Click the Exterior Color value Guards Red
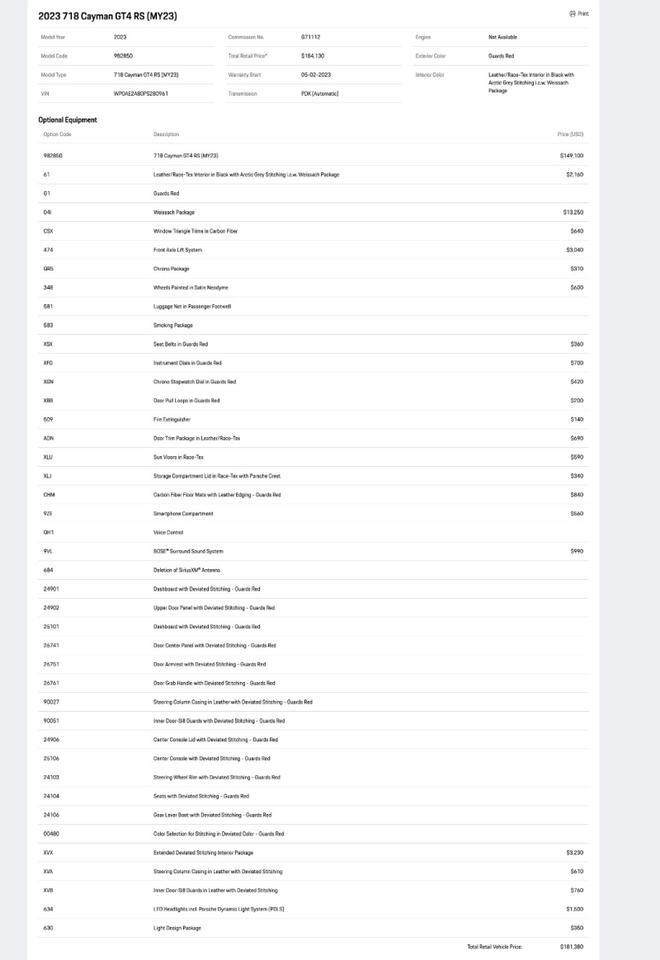 pos(501,56)
